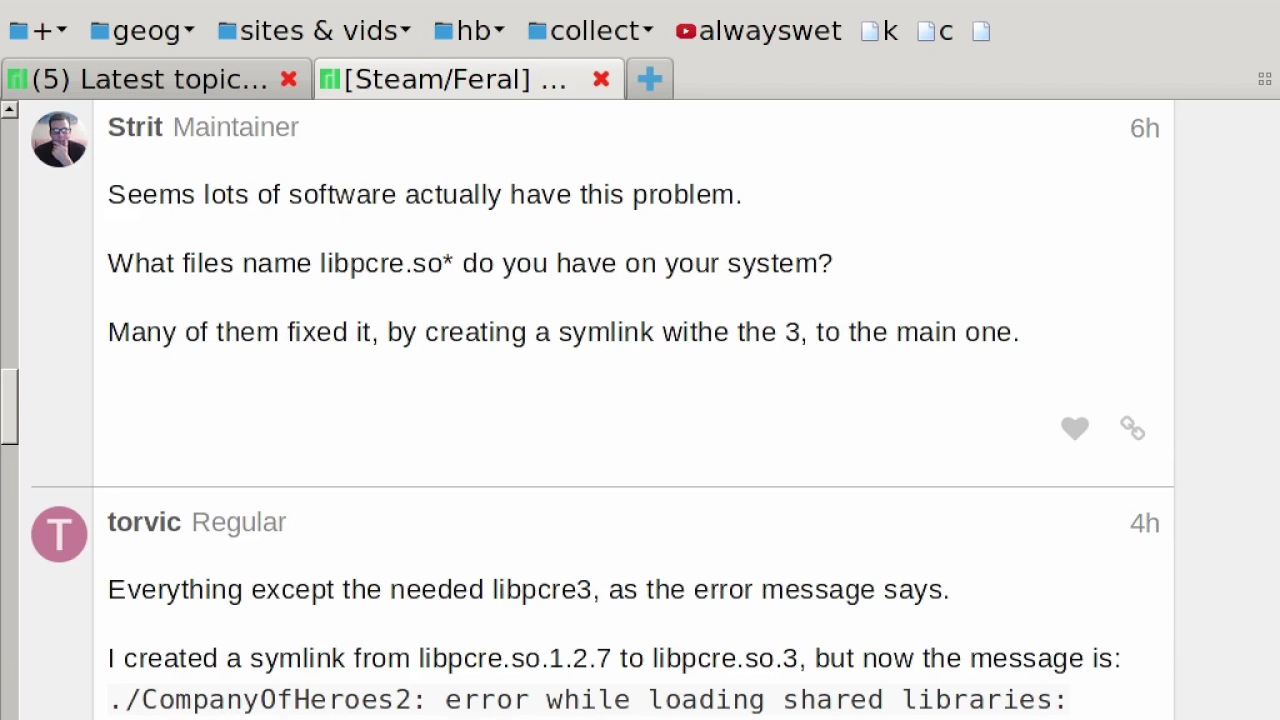Click 'Many of them fixed it' sentence
The image size is (1280, 720).
[563, 332]
